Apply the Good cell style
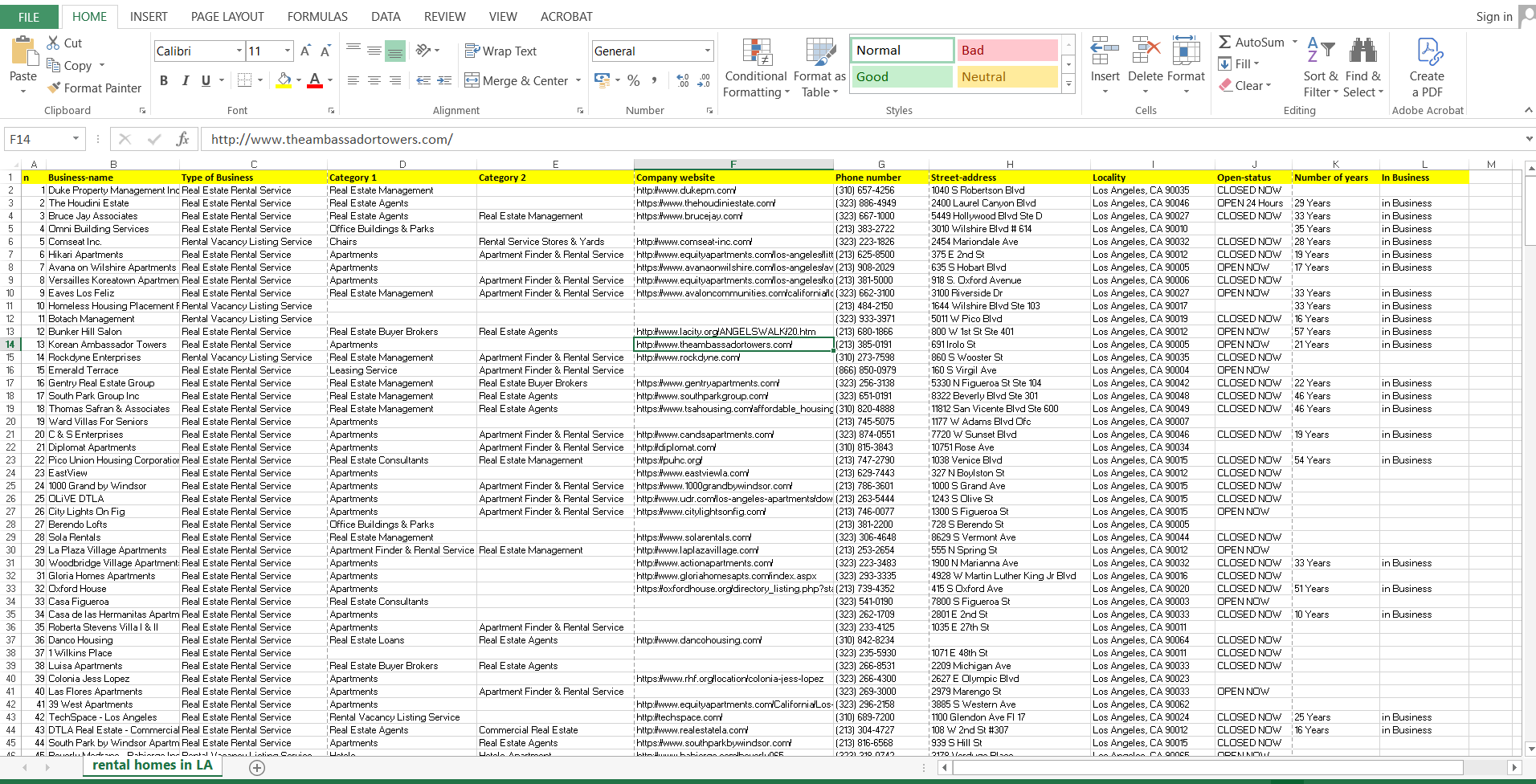 point(902,76)
